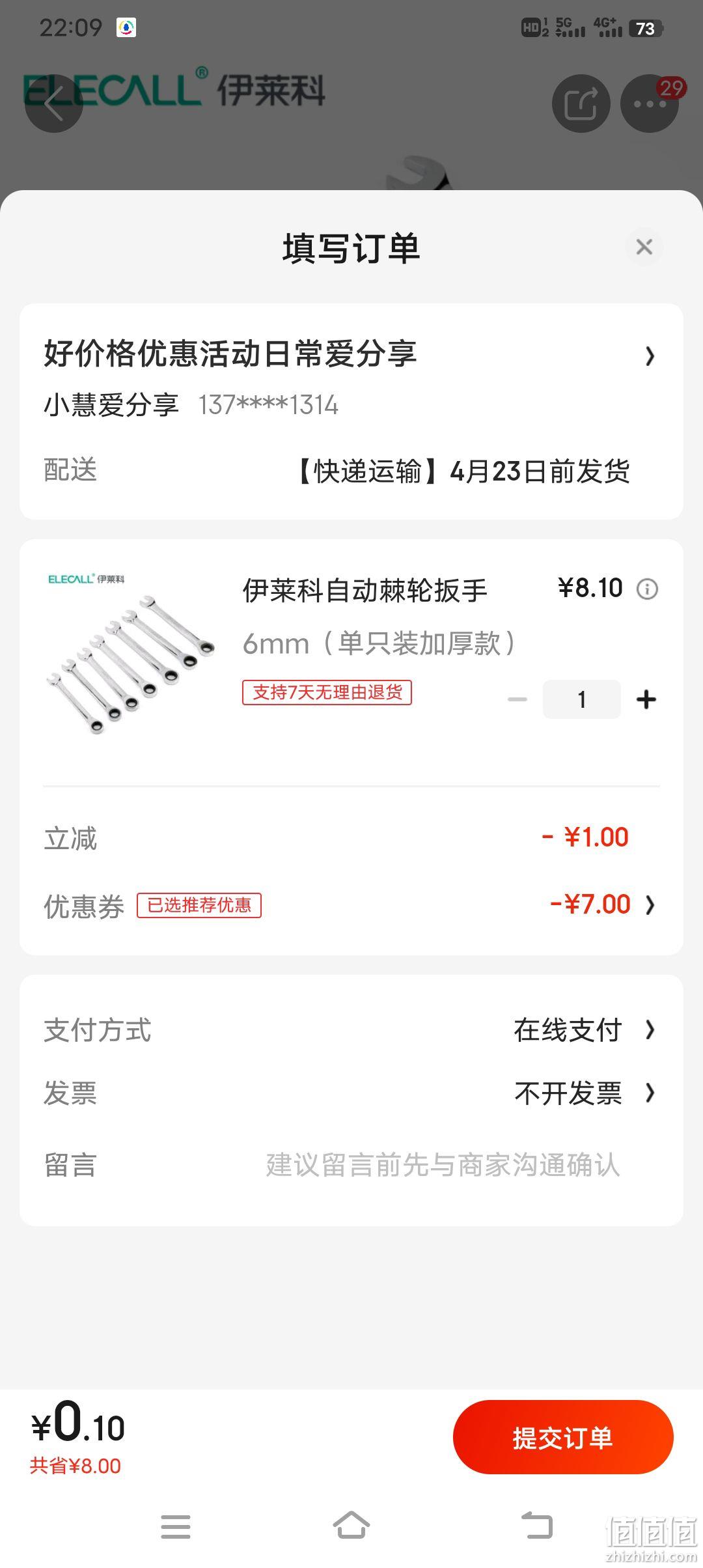
Task: Decrease quantity with minus icon
Action: point(517,699)
